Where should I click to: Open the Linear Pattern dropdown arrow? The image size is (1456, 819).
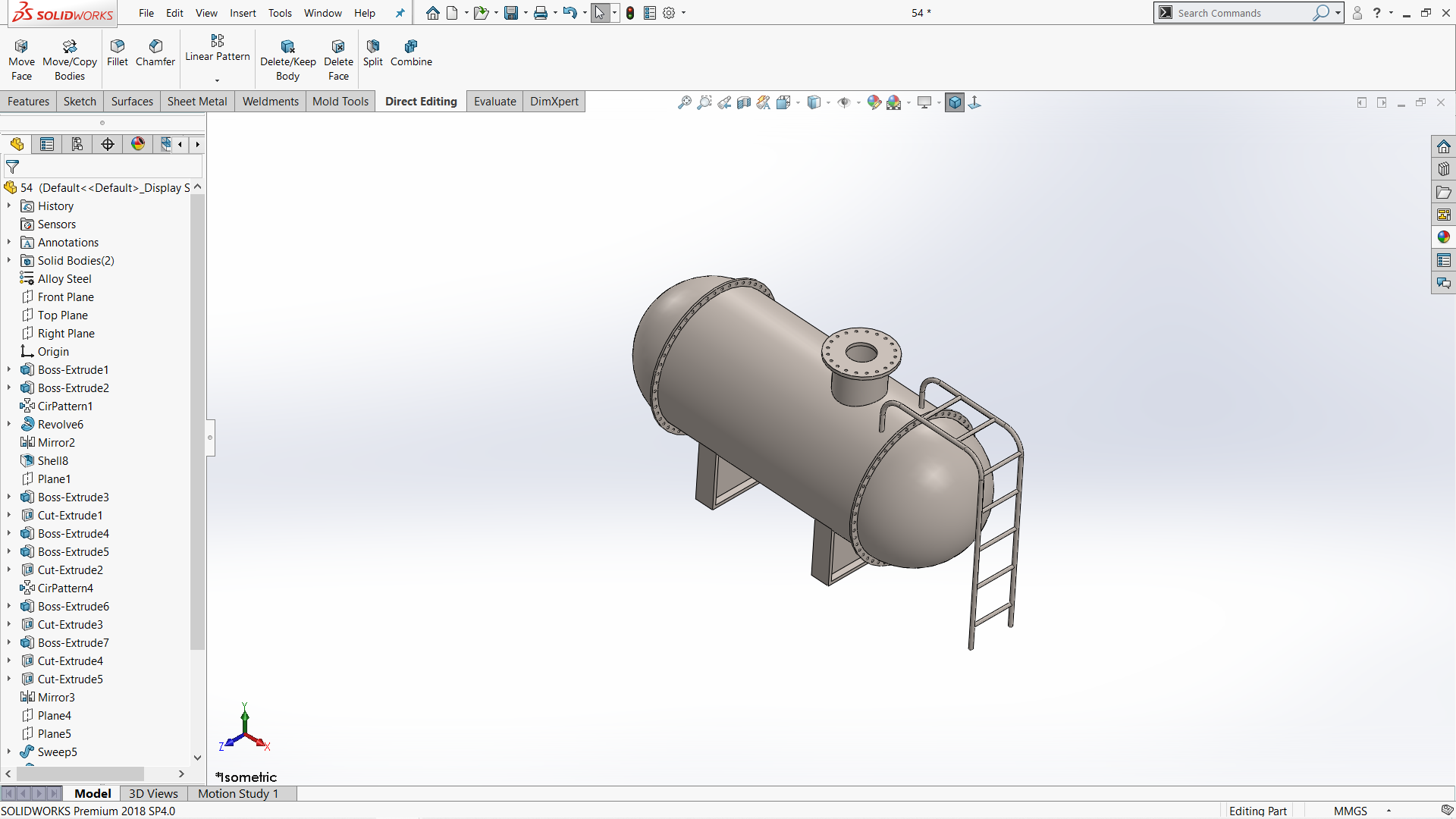217,80
